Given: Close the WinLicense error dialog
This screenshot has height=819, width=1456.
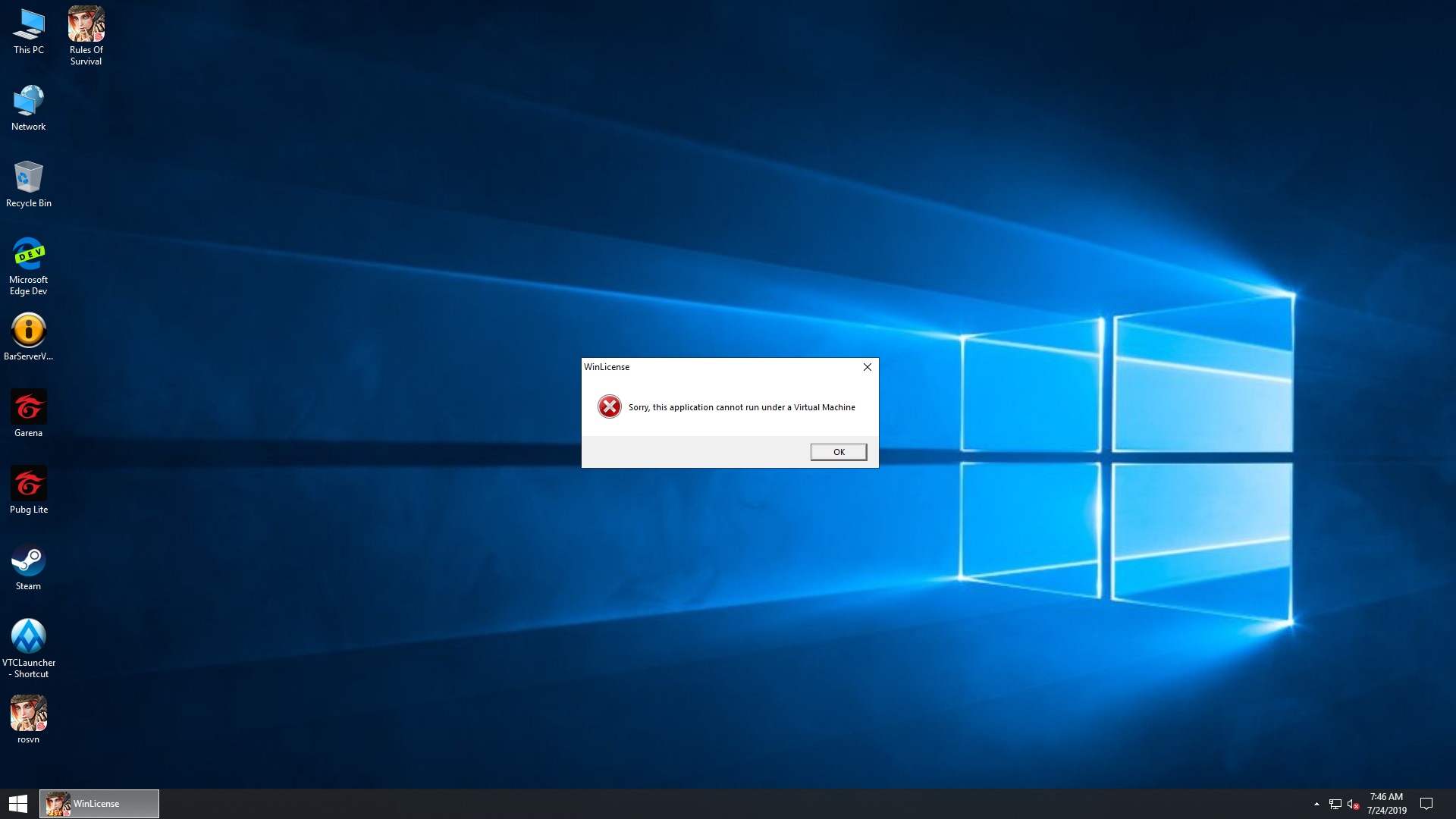Looking at the screenshot, I should [x=867, y=367].
